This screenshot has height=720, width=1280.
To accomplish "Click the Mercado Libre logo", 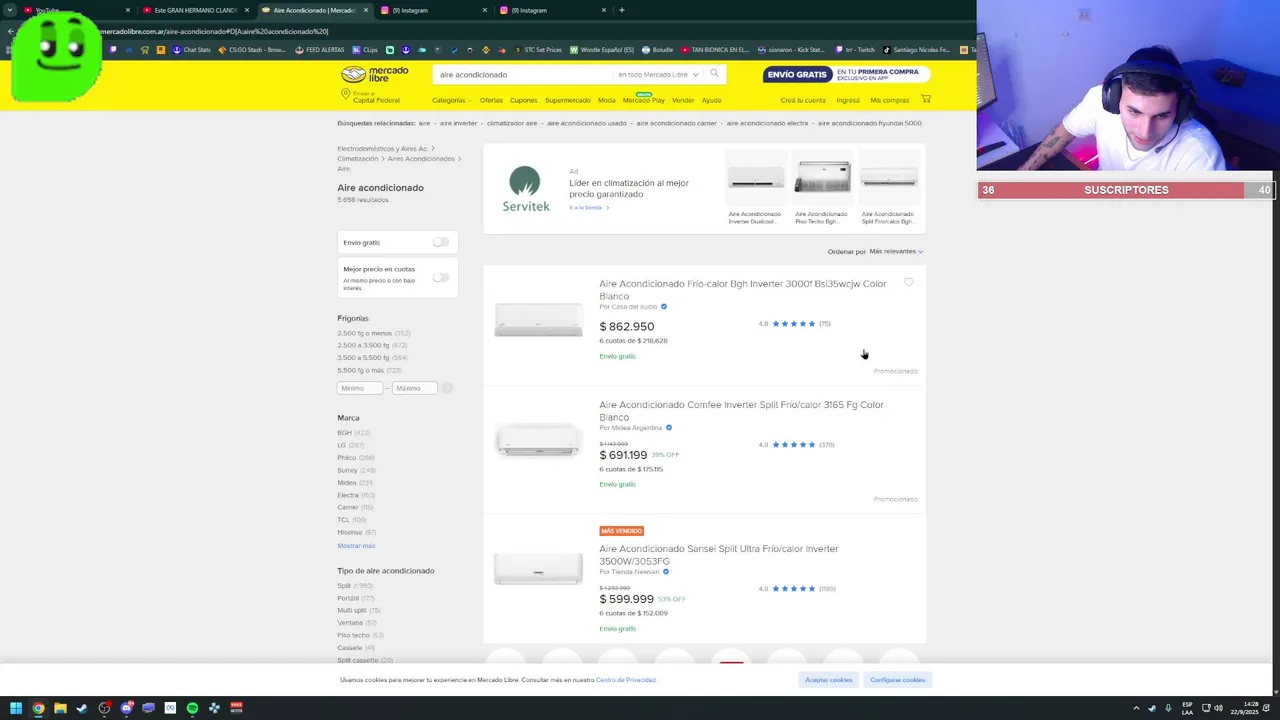I will [x=375, y=74].
